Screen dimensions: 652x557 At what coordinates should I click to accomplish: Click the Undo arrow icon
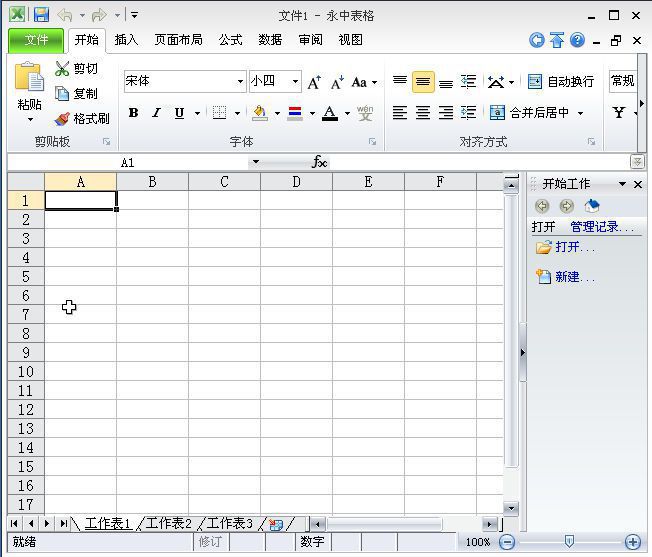click(65, 15)
